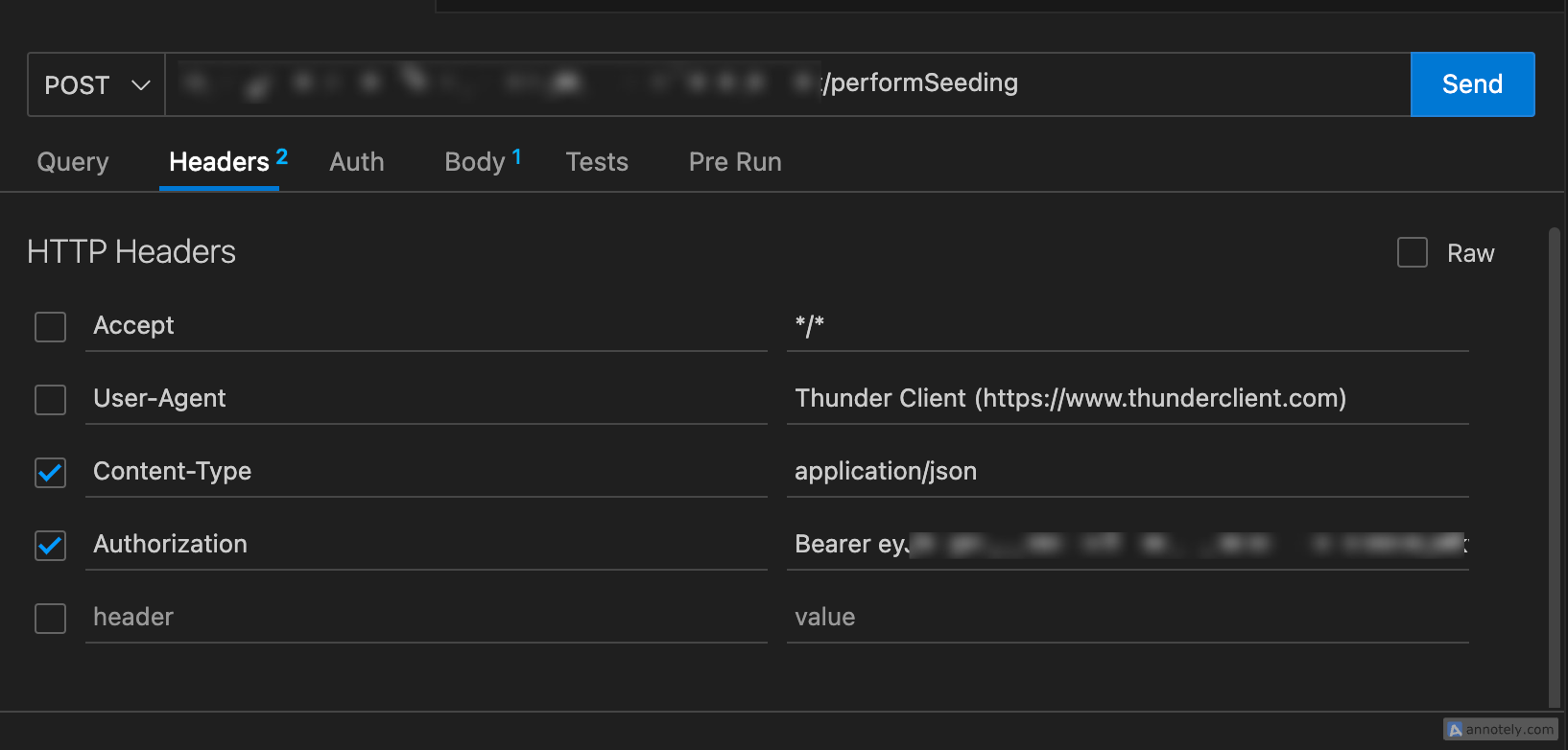Open the Auth tab
Screen dimensions: 1568x750
click(x=357, y=162)
